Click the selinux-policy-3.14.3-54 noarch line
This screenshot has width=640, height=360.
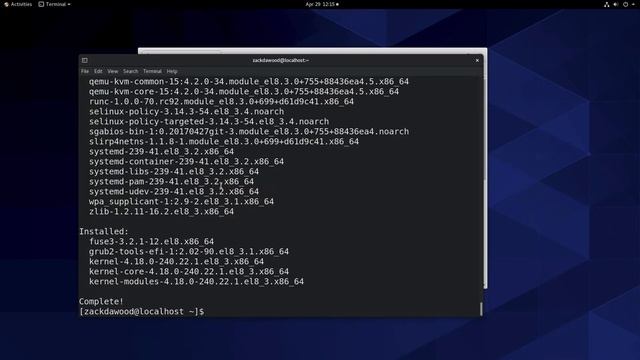pos(186,111)
